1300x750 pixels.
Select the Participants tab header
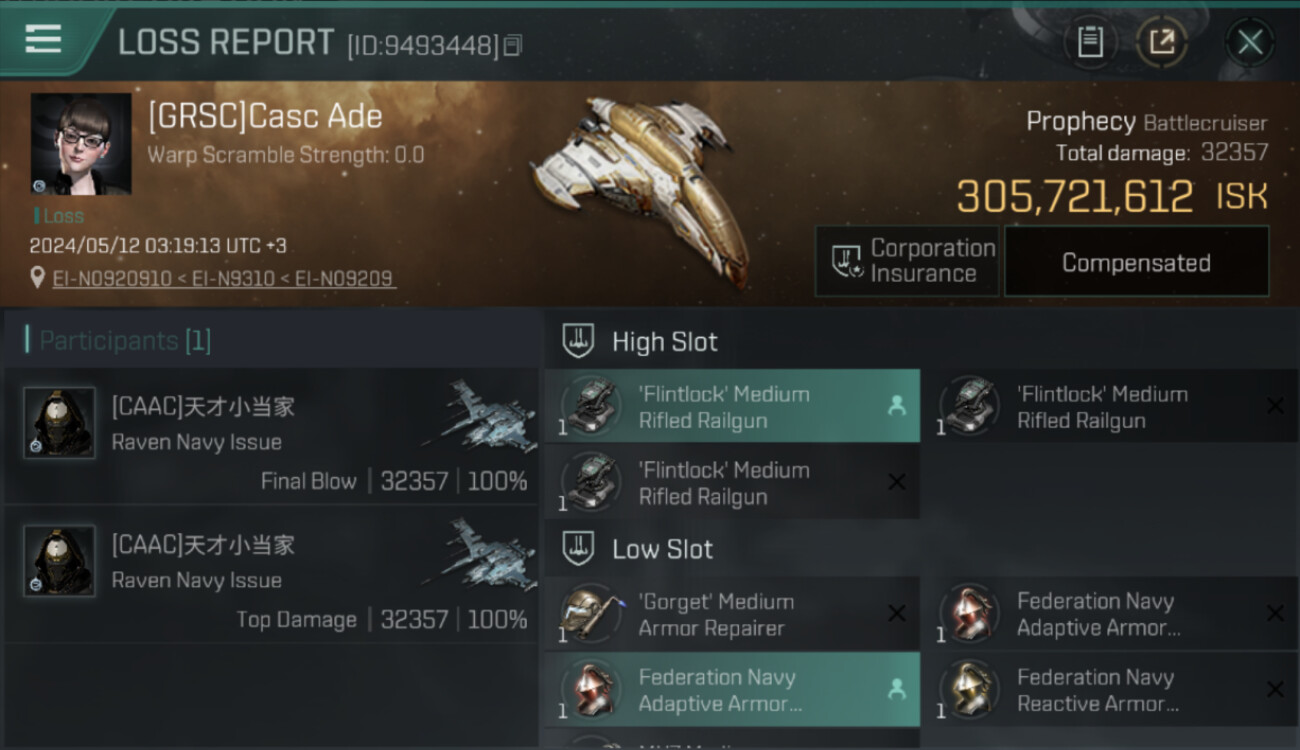point(119,341)
